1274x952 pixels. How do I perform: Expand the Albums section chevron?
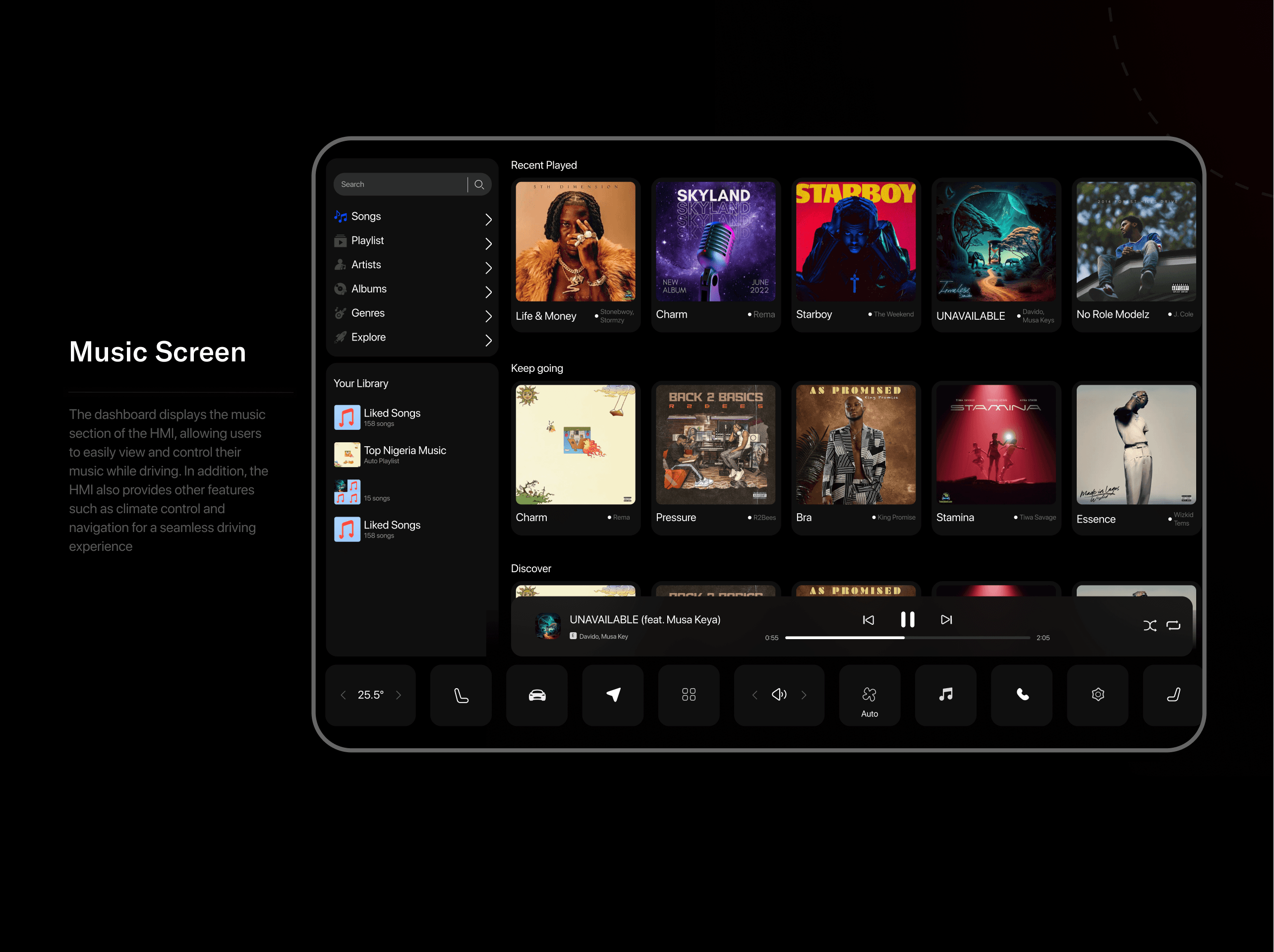(x=488, y=292)
